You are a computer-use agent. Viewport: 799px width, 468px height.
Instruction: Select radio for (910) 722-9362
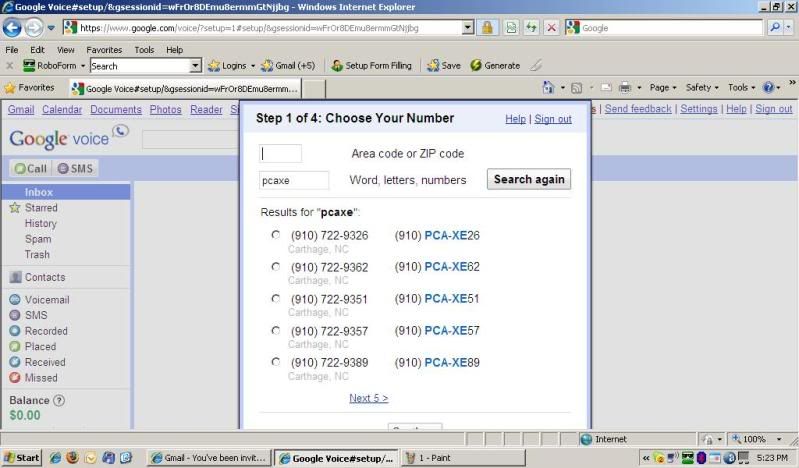(276, 266)
